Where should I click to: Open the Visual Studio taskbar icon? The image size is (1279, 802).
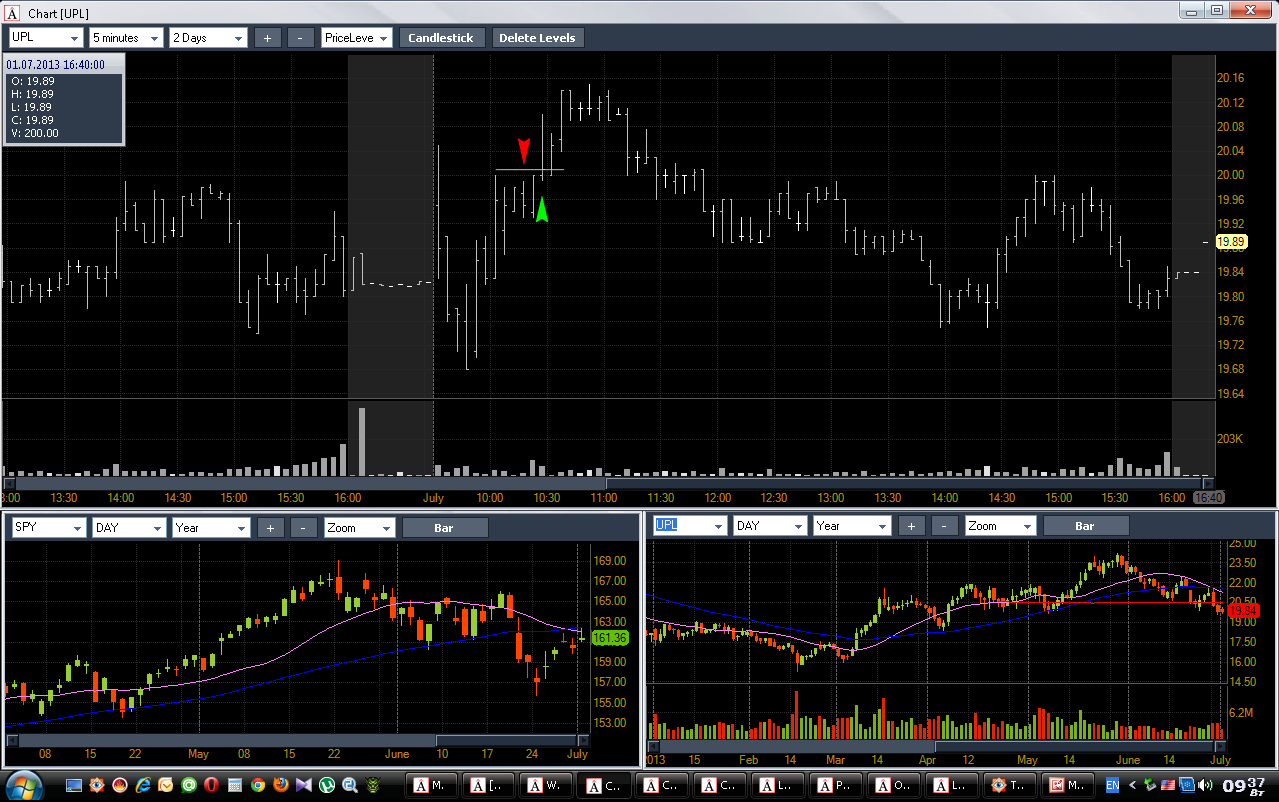(303, 785)
